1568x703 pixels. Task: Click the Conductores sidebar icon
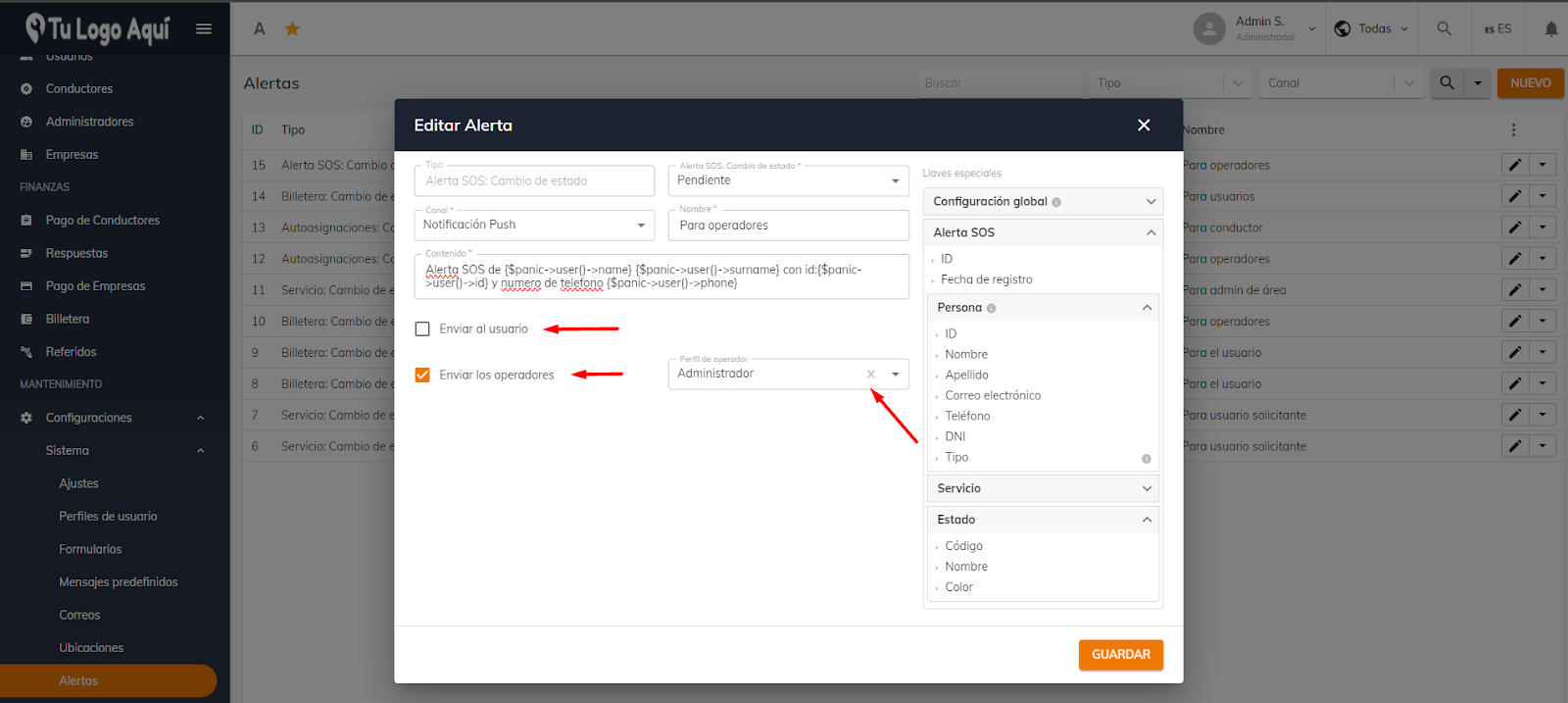(x=26, y=89)
